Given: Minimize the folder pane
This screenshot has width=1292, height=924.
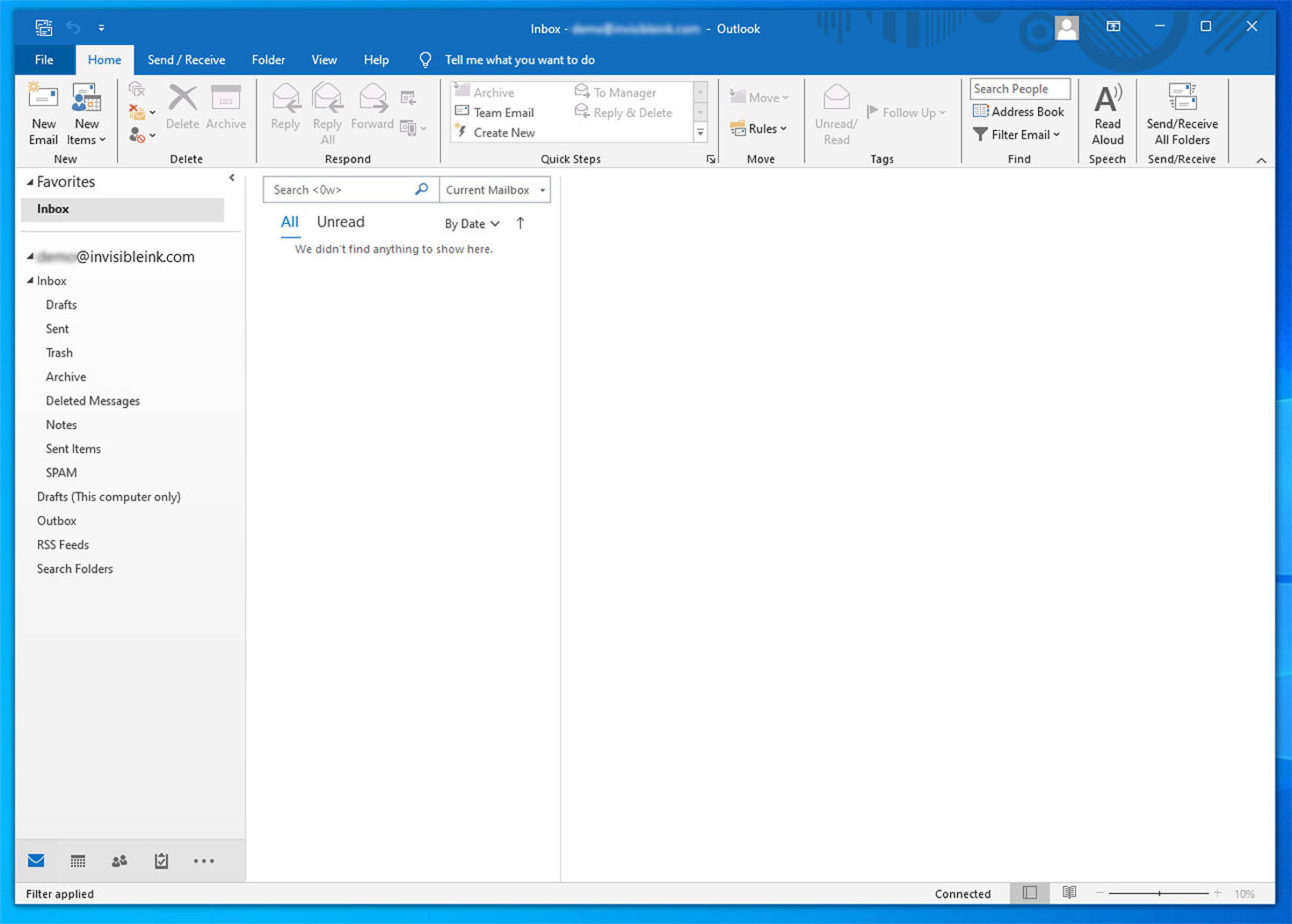Looking at the screenshot, I should pyautogui.click(x=231, y=178).
